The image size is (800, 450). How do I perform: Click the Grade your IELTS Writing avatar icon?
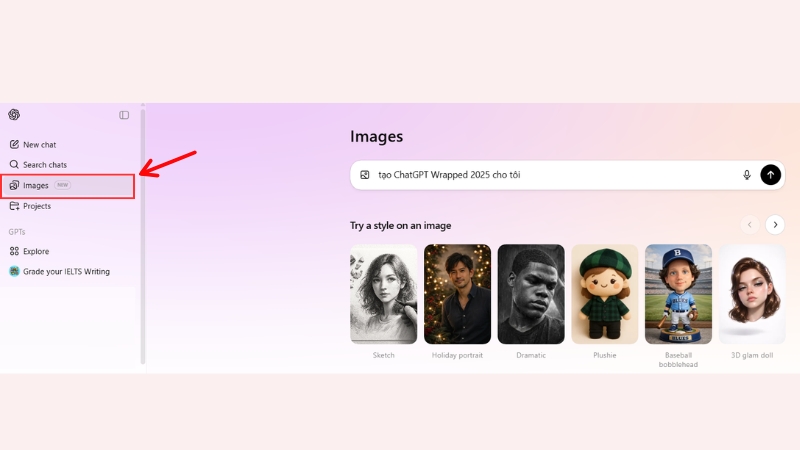pos(14,271)
